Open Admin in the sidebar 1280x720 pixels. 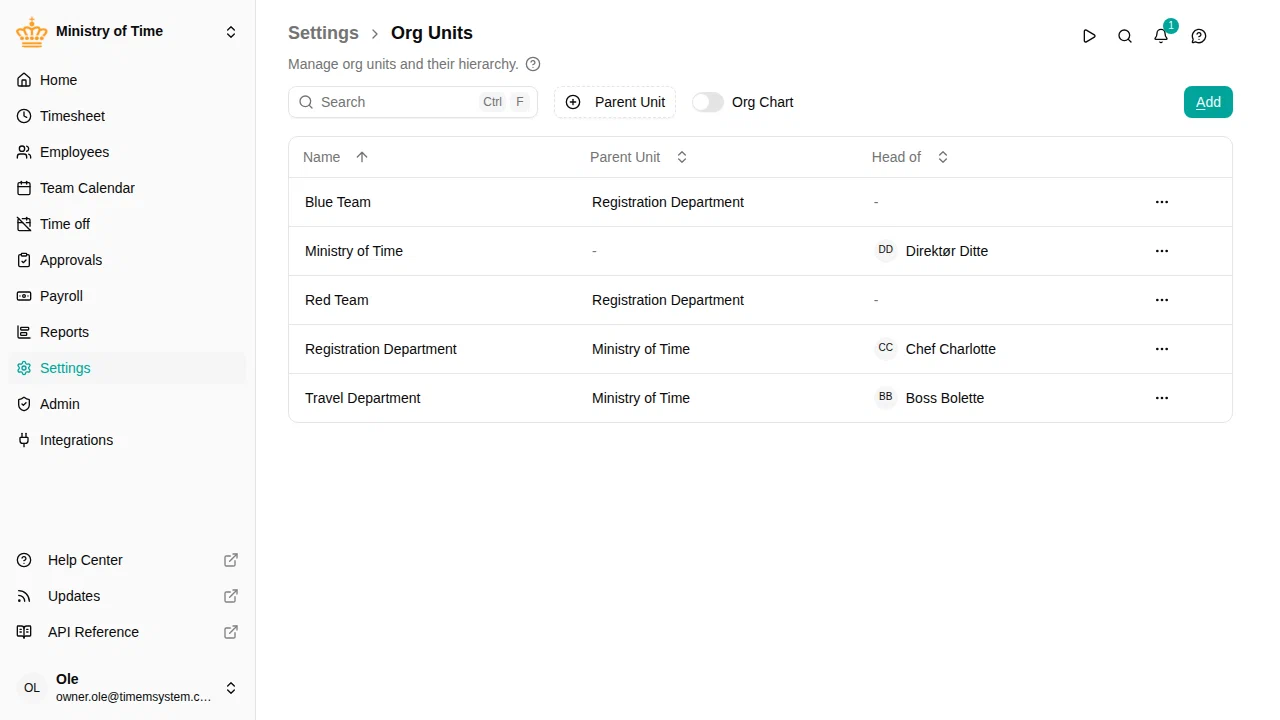tap(127, 404)
